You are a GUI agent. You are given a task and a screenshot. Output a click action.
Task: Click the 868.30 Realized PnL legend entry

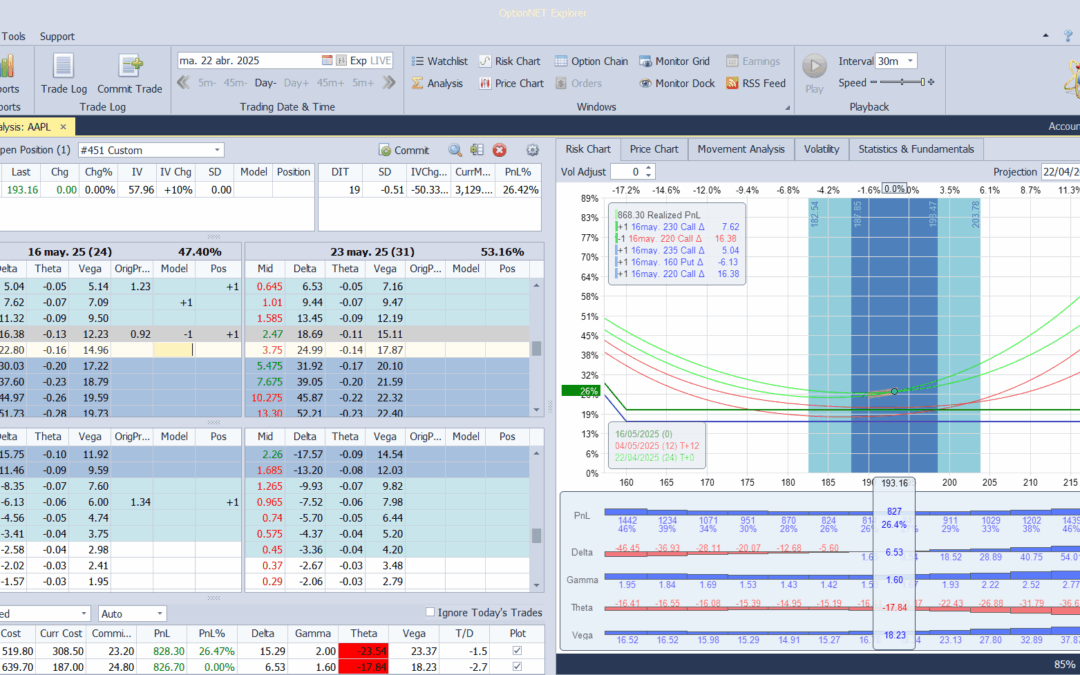click(658, 215)
